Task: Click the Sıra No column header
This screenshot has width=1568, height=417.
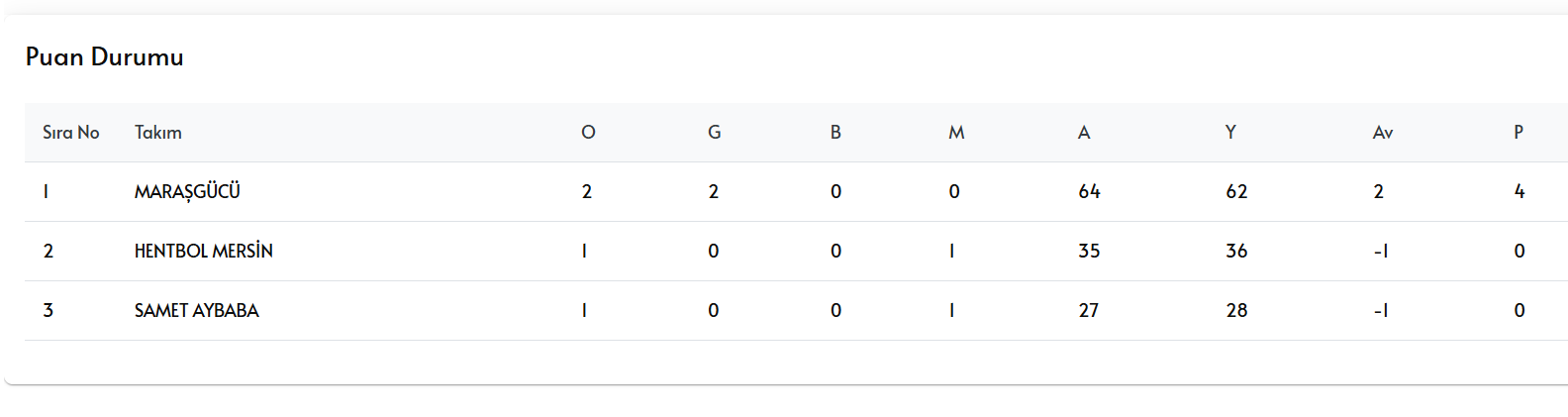Action: [71, 132]
